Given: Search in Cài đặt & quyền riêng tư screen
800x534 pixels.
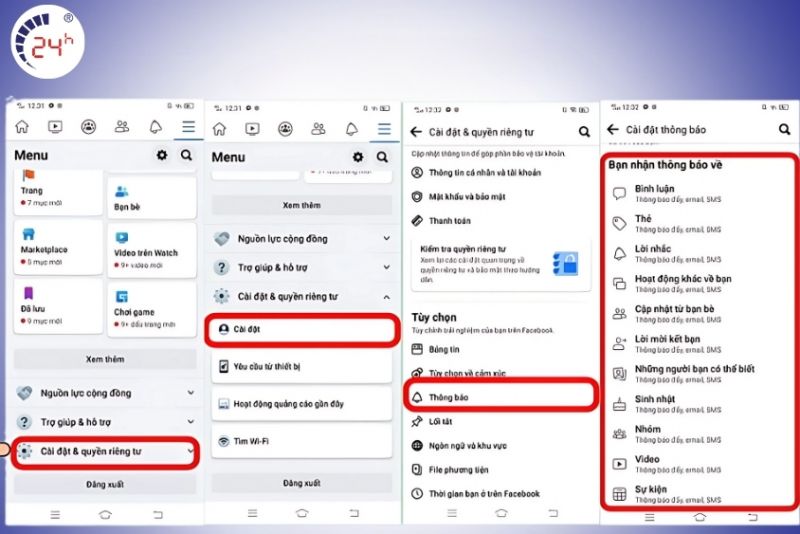Looking at the screenshot, I should click(584, 132).
